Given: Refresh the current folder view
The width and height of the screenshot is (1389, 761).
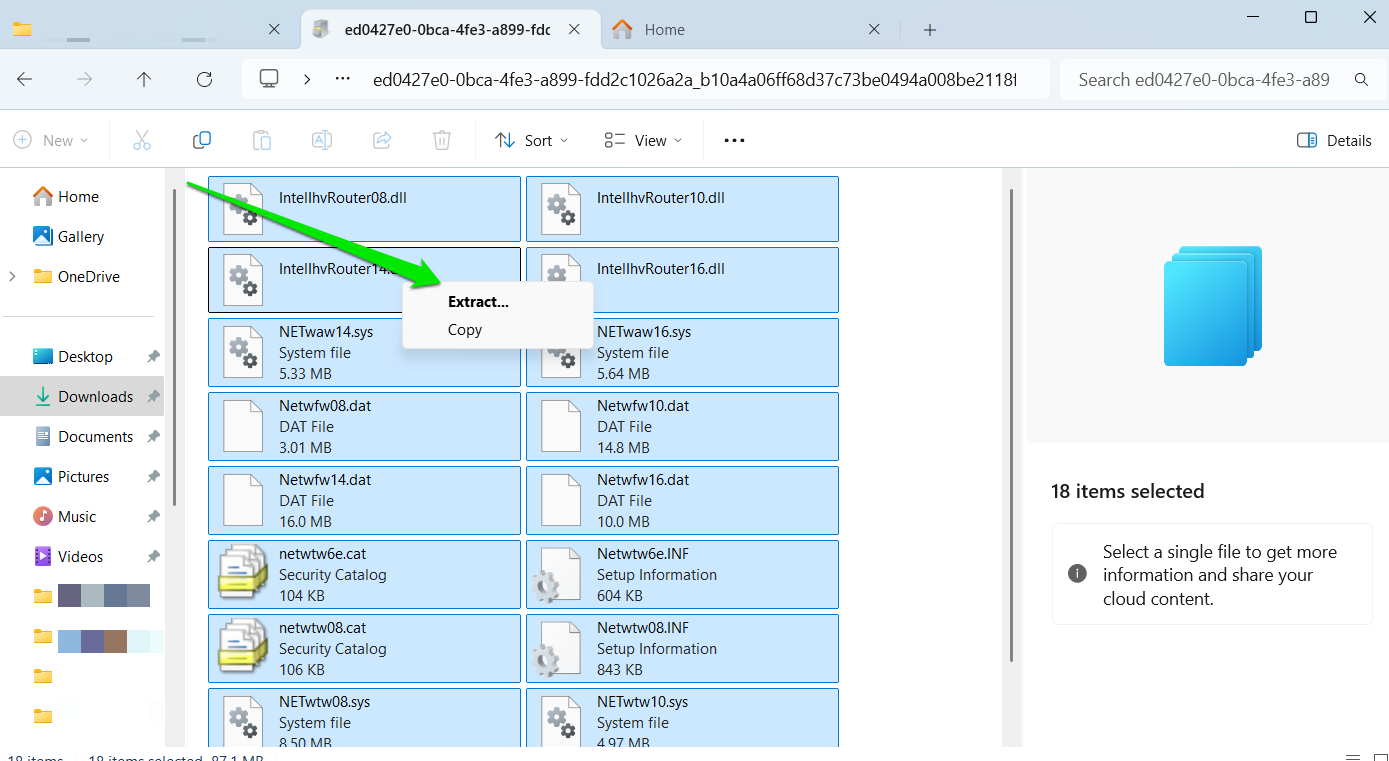Looking at the screenshot, I should tap(204, 80).
